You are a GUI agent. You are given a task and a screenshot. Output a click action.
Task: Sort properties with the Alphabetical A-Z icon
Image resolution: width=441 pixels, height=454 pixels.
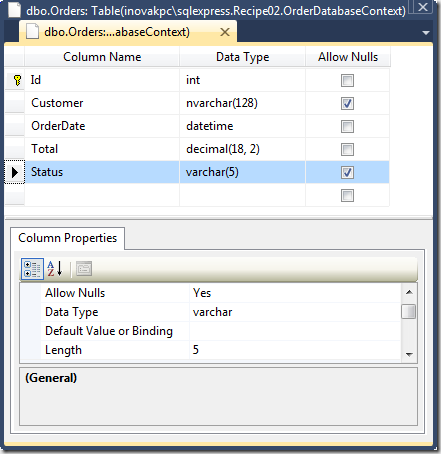[x=55, y=269]
